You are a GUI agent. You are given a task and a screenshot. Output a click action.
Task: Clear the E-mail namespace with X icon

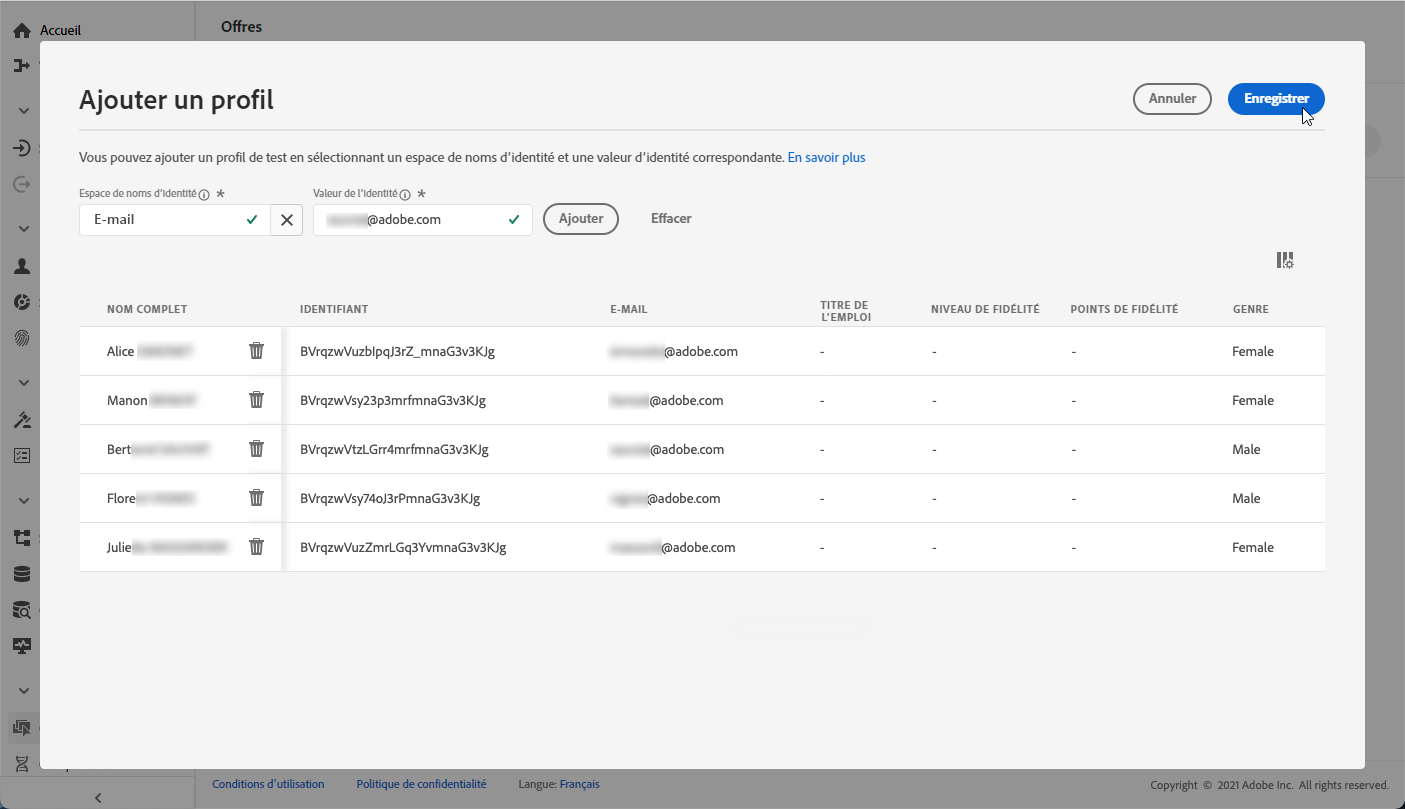286,220
